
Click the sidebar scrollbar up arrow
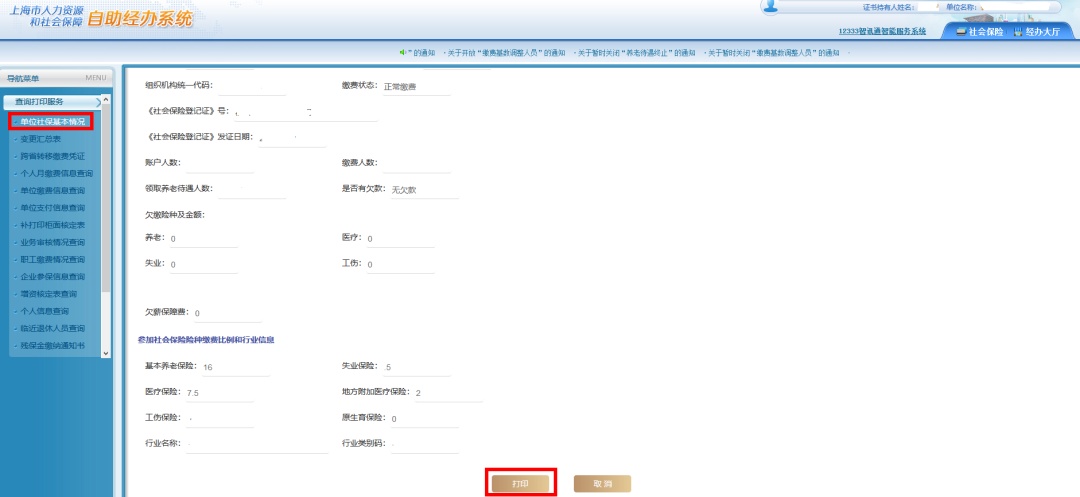105,100
